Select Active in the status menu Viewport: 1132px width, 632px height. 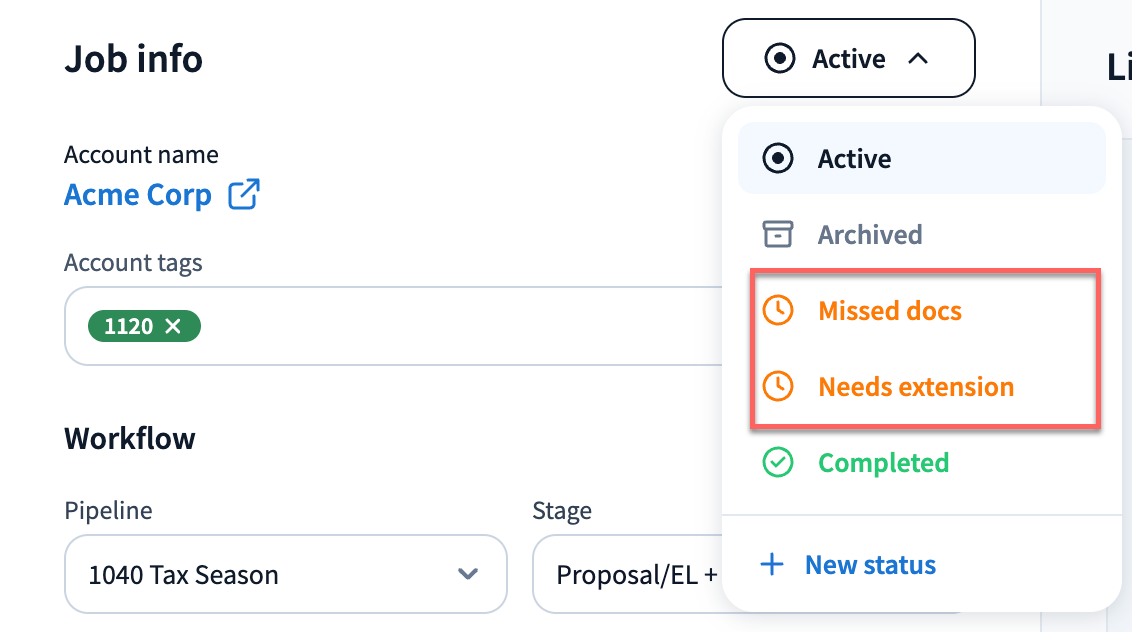[854, 159]
